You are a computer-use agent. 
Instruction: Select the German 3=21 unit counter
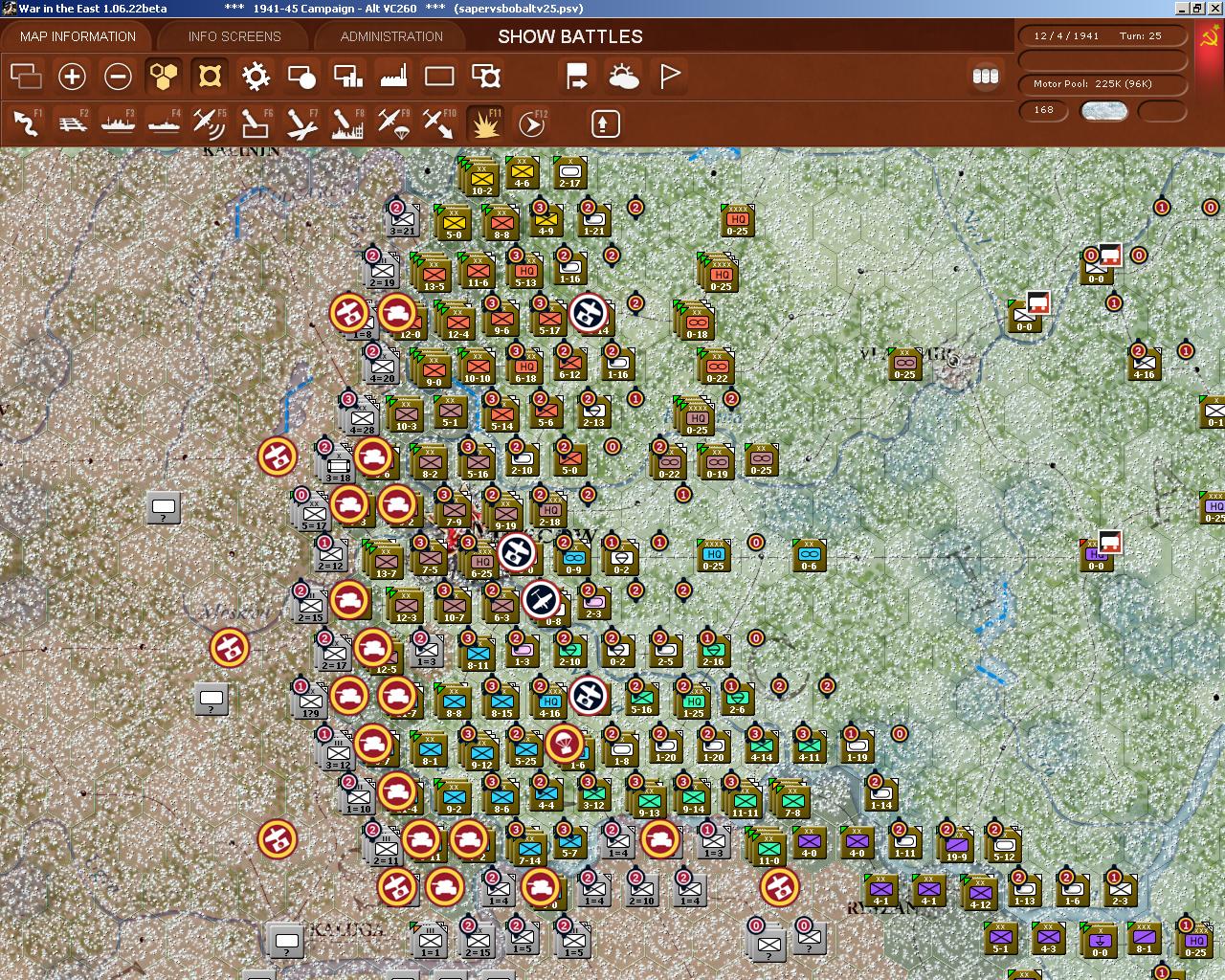coord(402,220)
